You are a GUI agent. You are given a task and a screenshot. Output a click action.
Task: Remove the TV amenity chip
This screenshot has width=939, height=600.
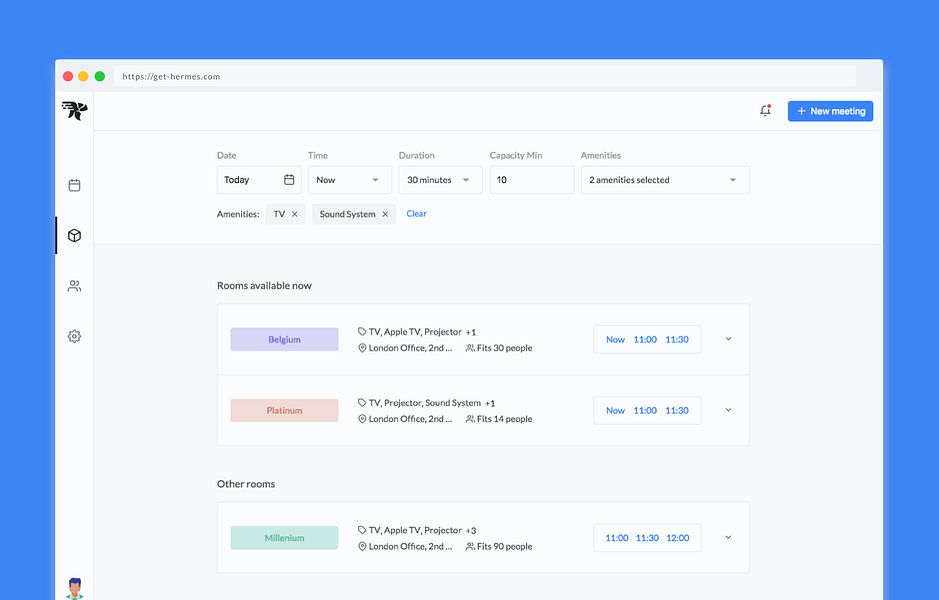click(295, 214)
